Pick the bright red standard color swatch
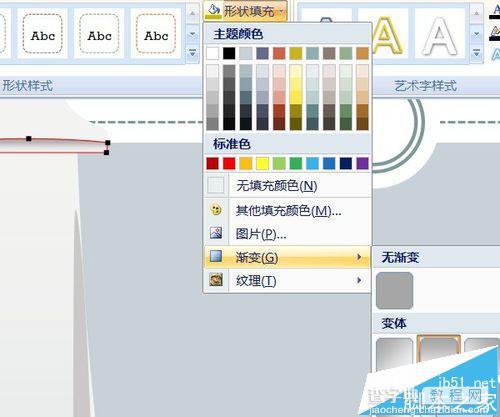Viewport: 500px width, 417px height. click(x=229, y=164)
